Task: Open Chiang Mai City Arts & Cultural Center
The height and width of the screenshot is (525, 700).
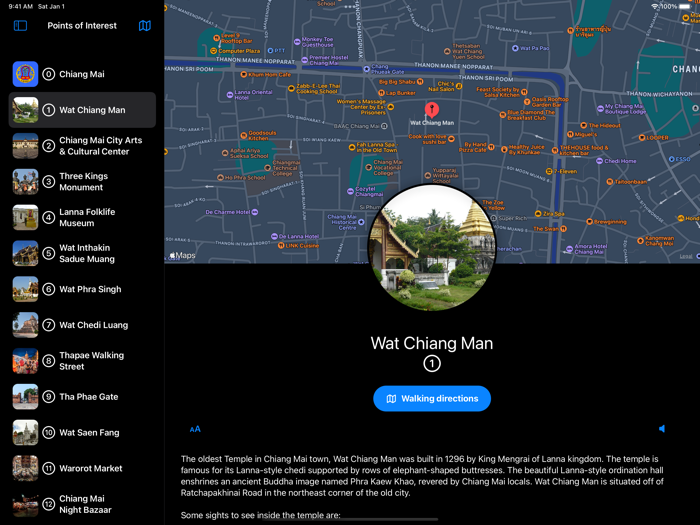Action: coord(82,146)
